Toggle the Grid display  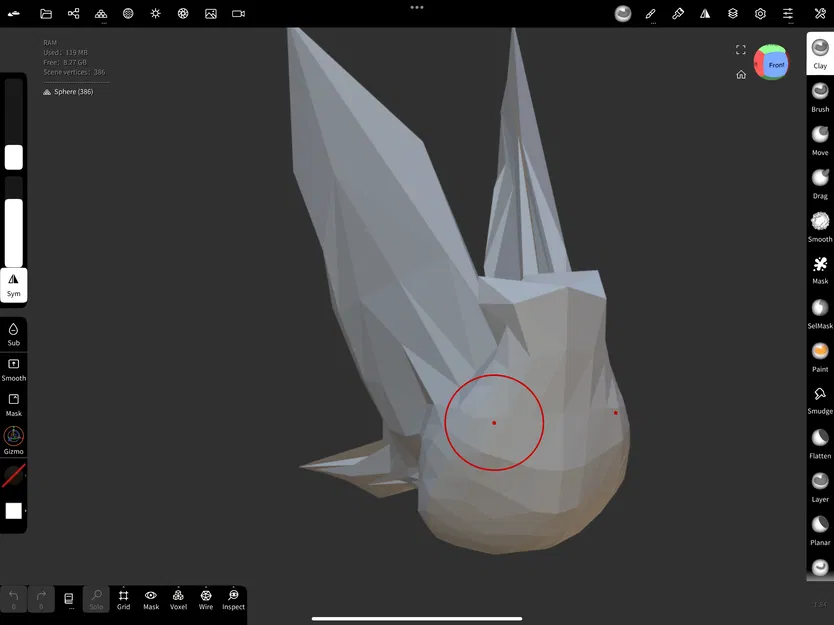tap(123, 600)
